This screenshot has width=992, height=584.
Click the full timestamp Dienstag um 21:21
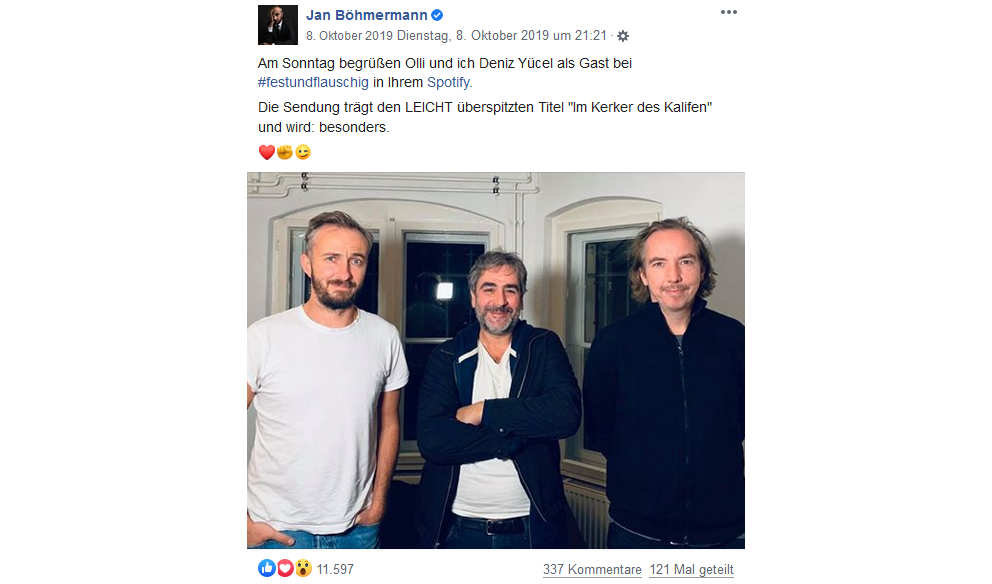point(502,35)
